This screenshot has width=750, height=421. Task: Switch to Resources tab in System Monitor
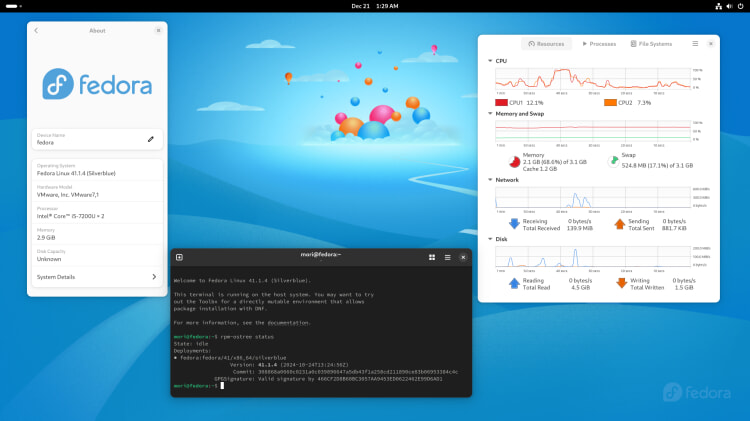(x=546, y=44)
